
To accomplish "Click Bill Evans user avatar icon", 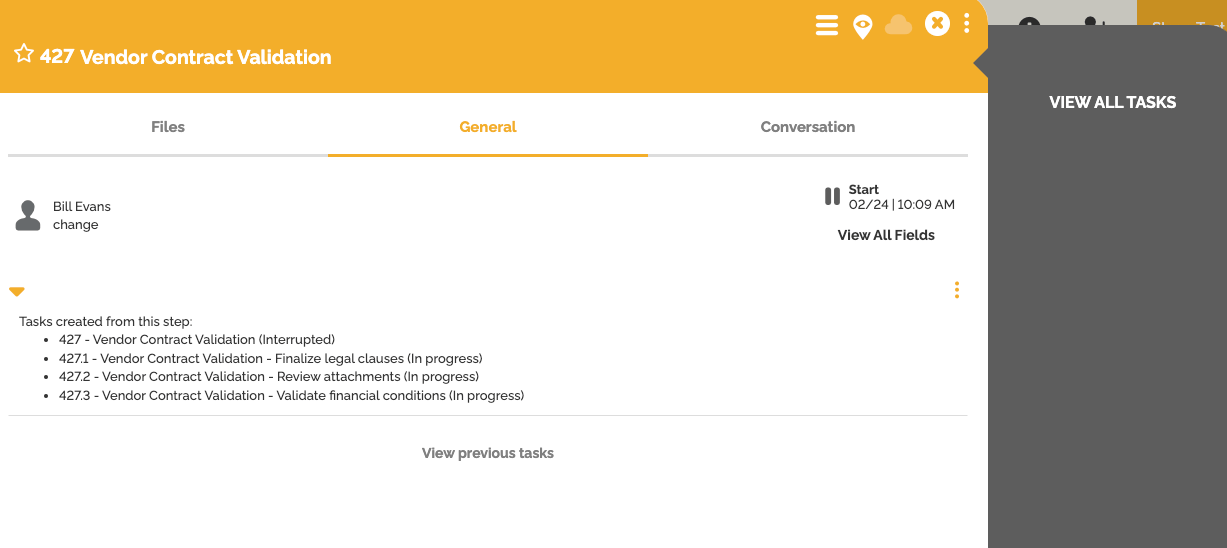I will (28, 215).
